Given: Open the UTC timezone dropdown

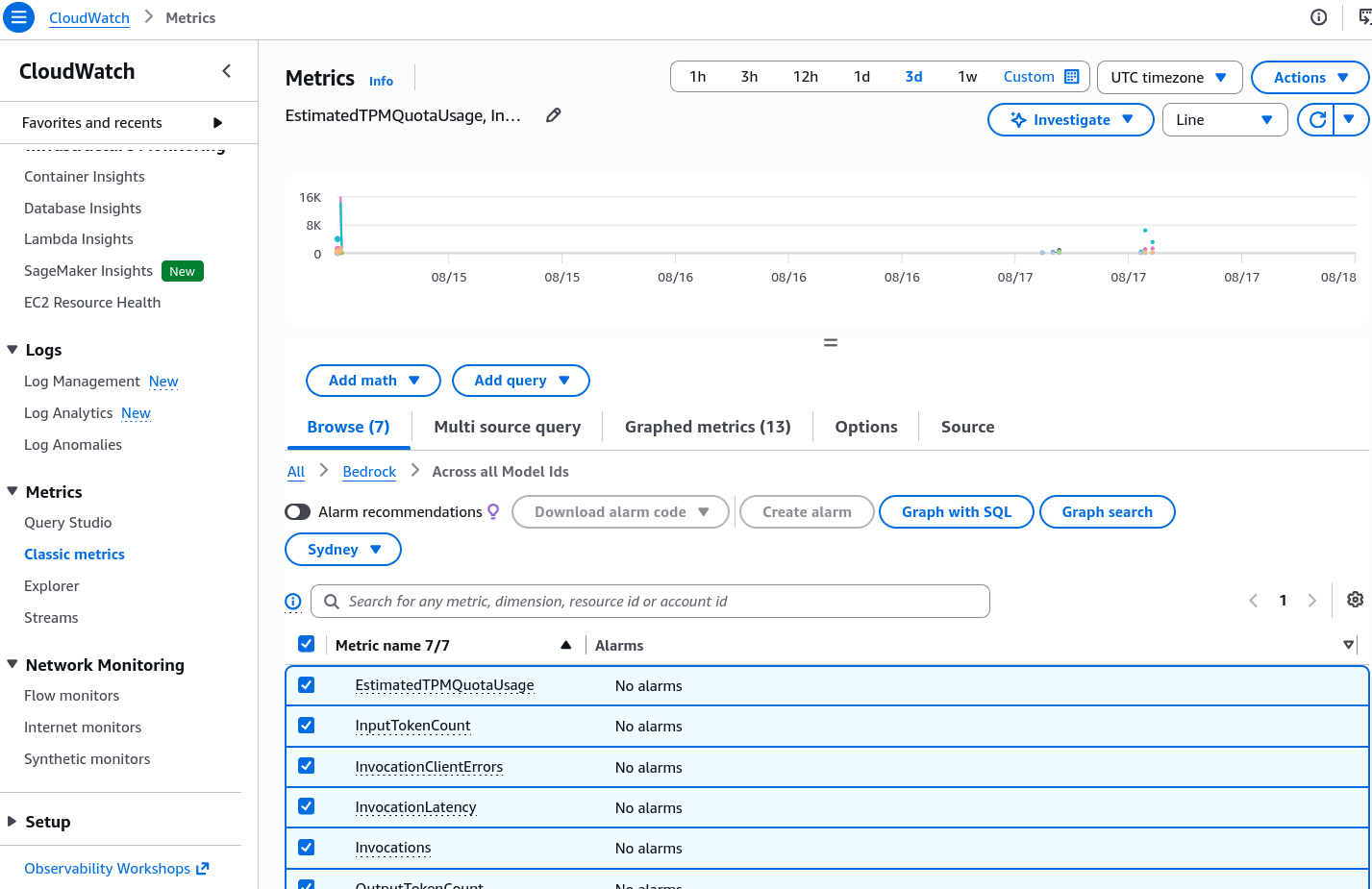Looking at the screenshot, I should [1169, 78].
